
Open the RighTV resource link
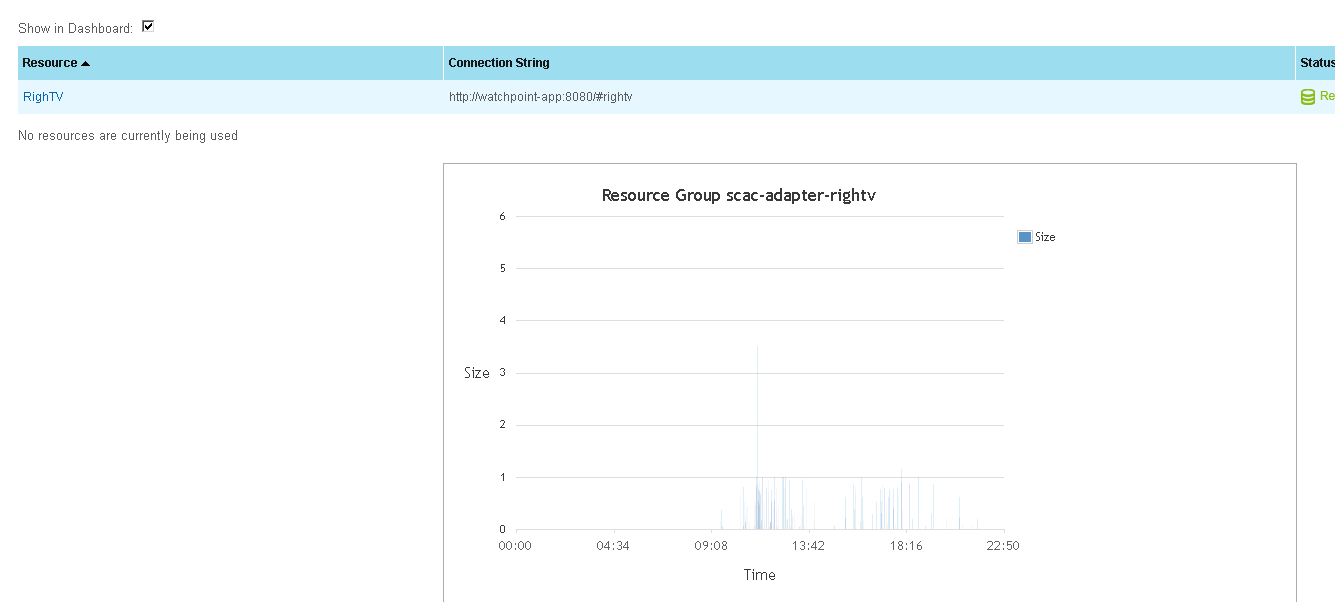[x=43, y=97]
